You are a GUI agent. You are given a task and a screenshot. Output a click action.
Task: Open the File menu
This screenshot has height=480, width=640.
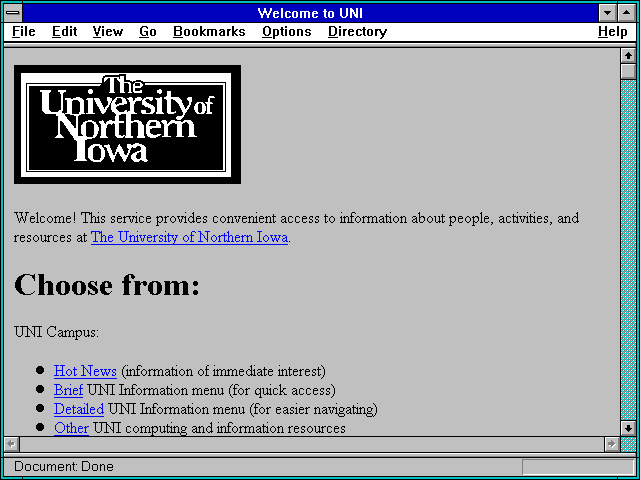(x=24, y=32)
